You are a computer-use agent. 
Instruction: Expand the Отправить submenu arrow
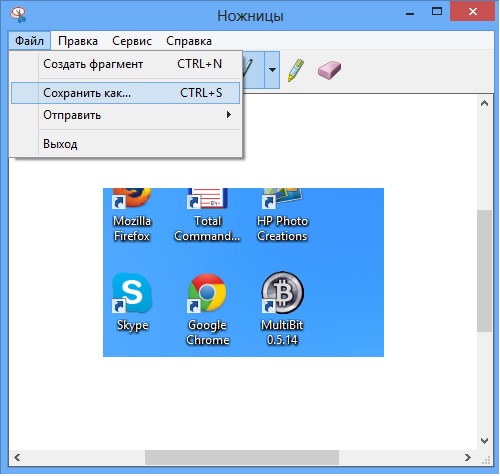(229, 115)
